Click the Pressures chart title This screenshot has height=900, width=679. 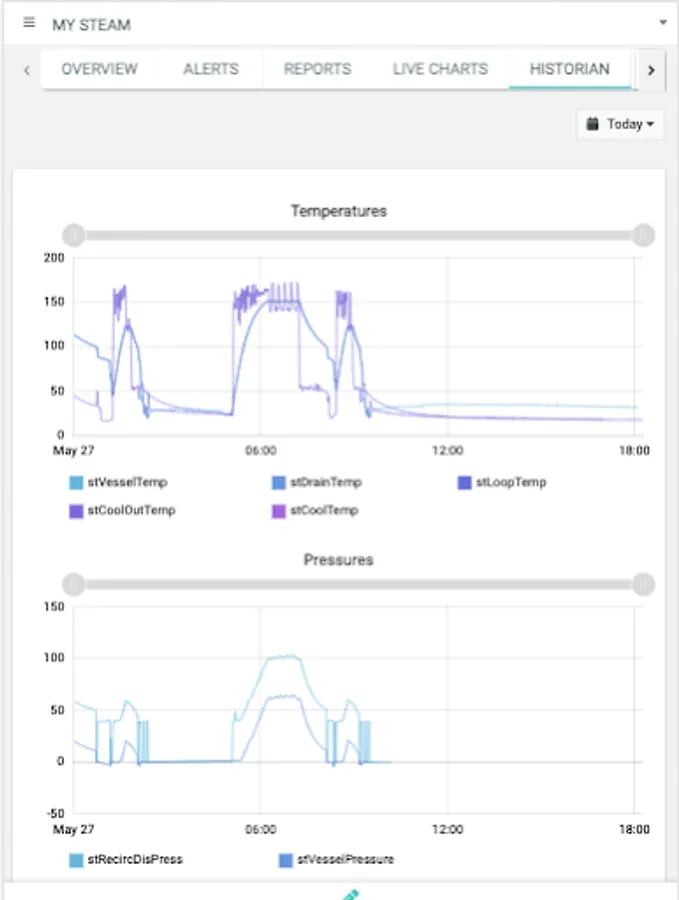[x=339, y=560]
